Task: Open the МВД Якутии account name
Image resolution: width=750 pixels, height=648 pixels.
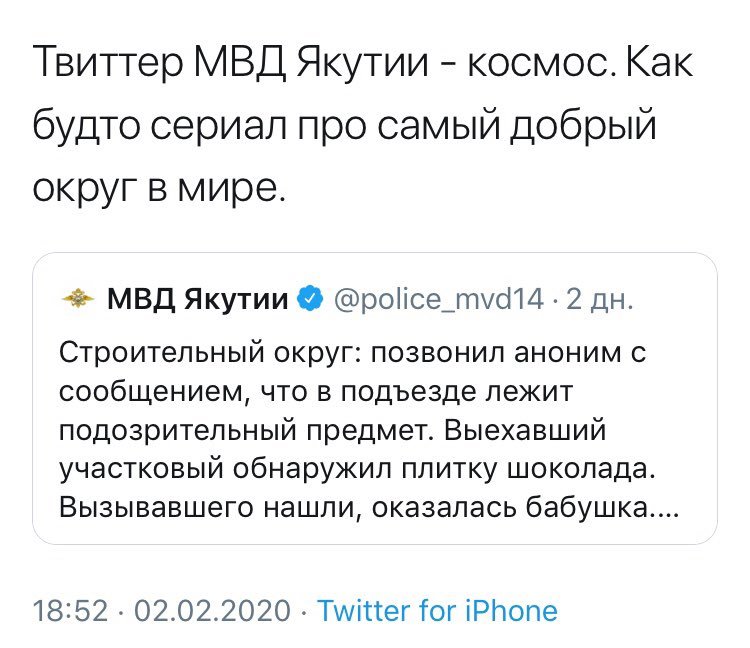Action: (x=198, y=298)
